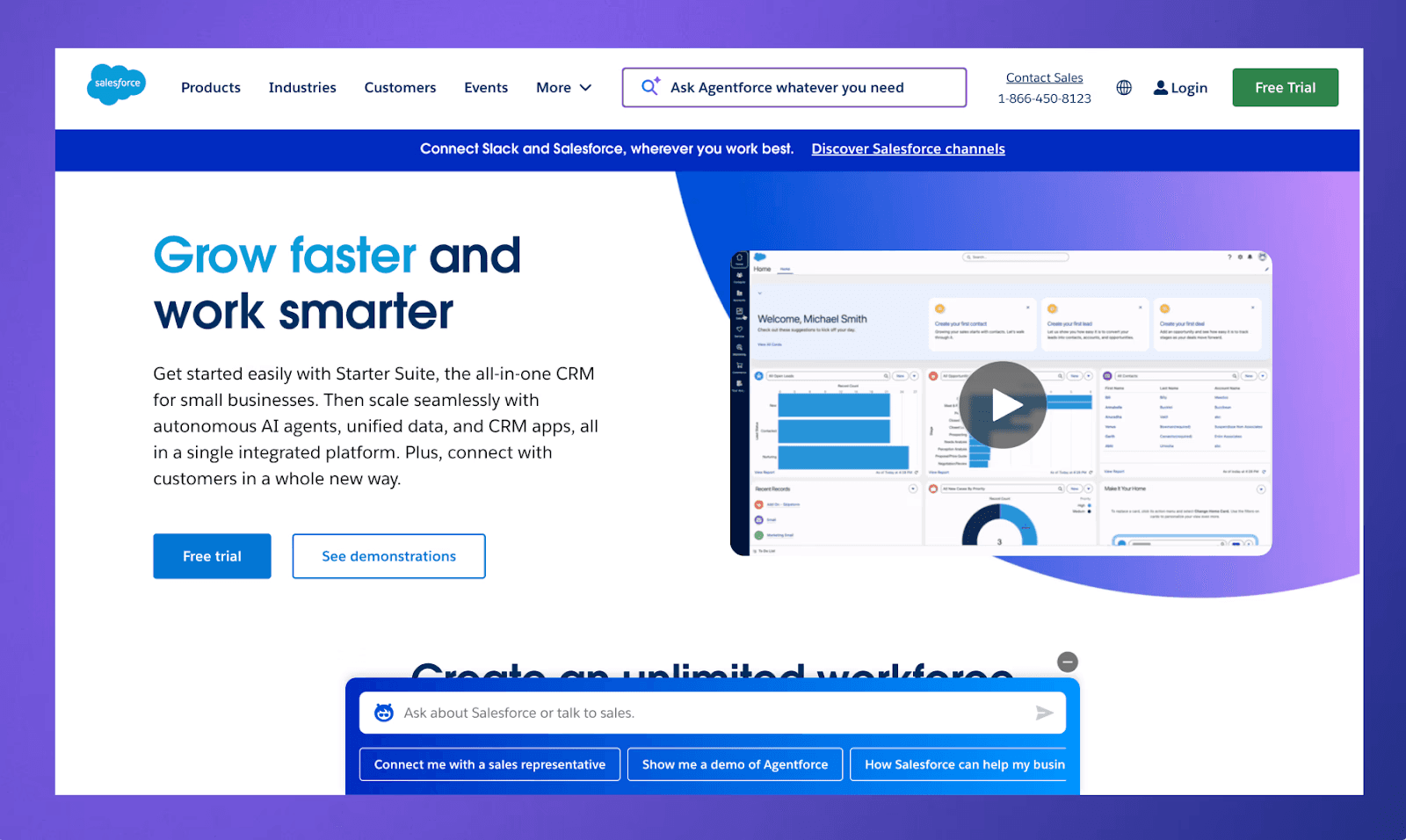1406x840 pixels.
Task: Click Show me a demo of Agentforce
Action: pyautogui.click(x=735, y=764)
